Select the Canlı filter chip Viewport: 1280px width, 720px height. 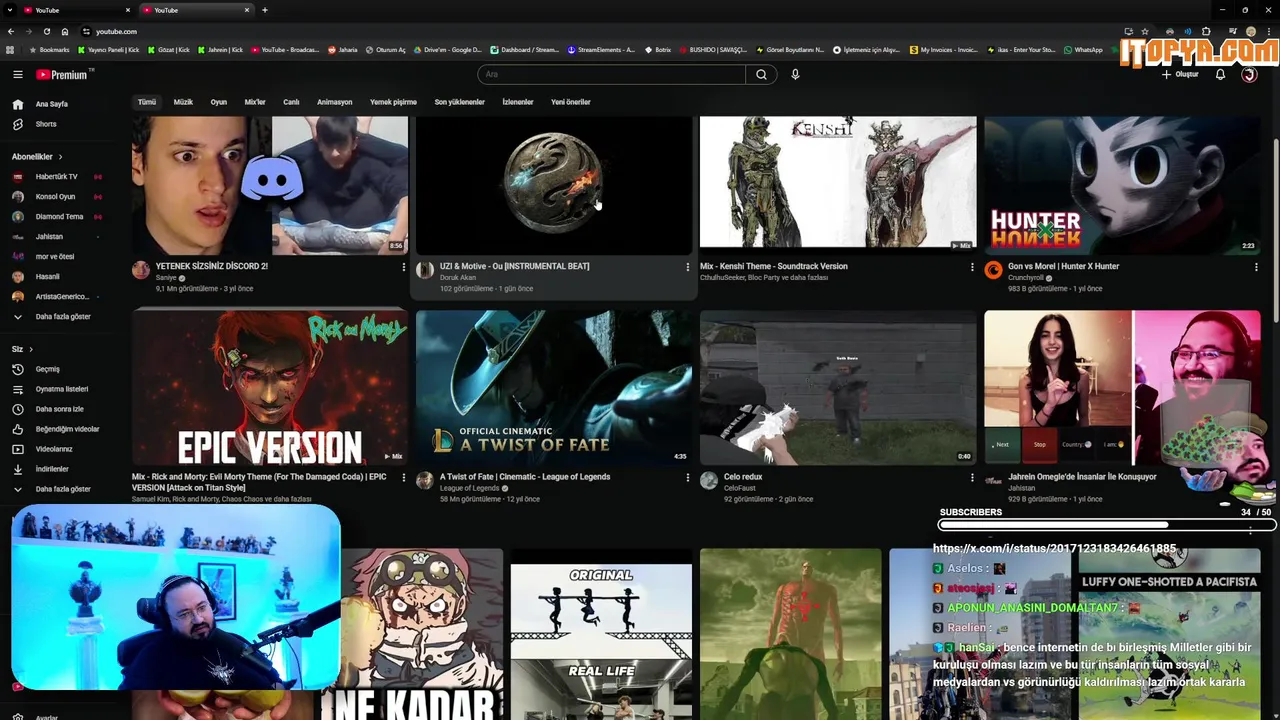(x=291, y=102)
